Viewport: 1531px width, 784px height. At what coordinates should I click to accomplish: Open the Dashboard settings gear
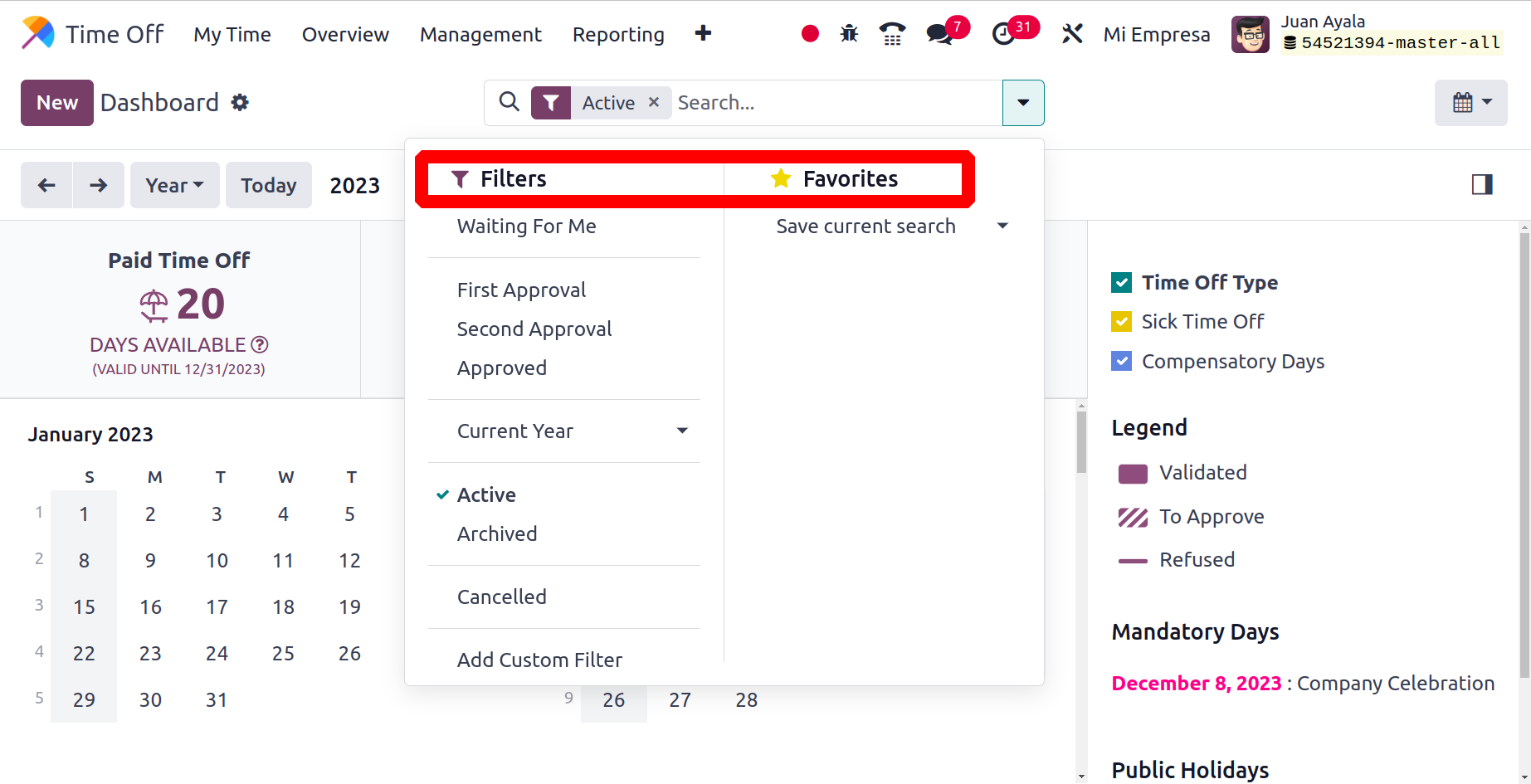click(240, 102)
